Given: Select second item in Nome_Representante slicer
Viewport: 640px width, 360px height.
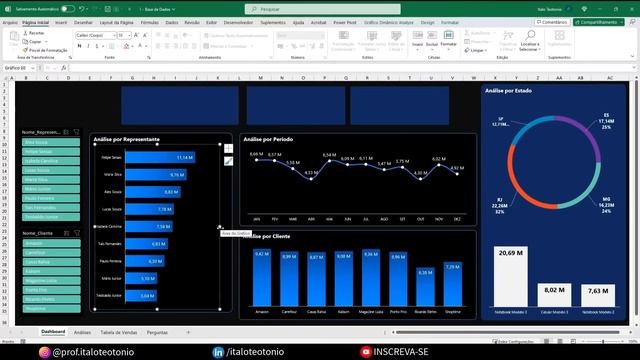Looking at the screenshot, I should [51, 151].
